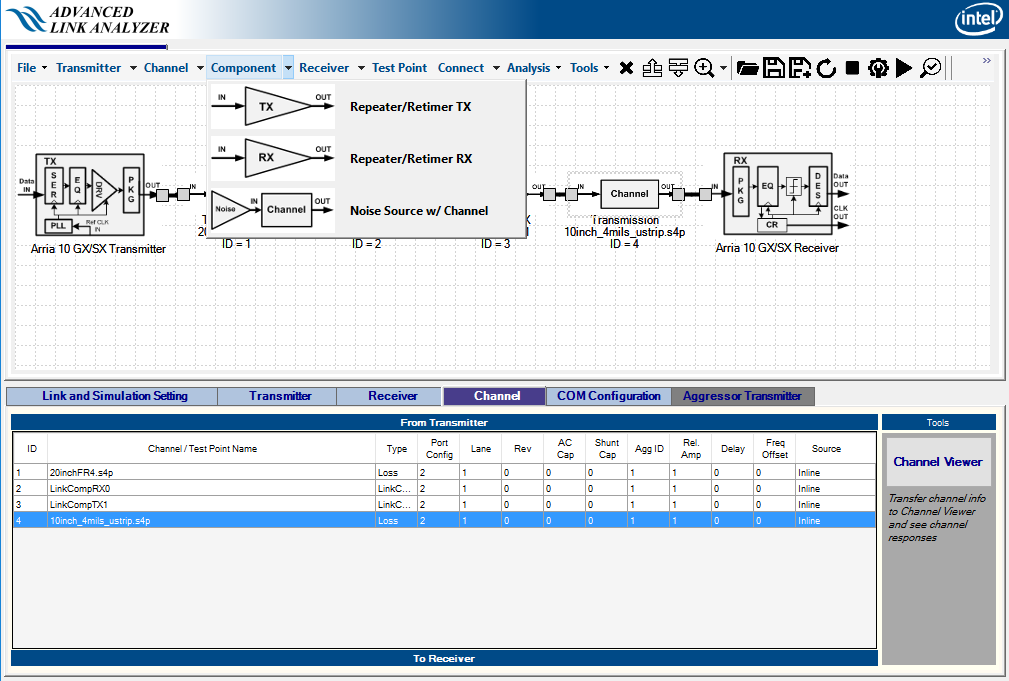Click the open folder icon
The width and height of the screenshot is (1009, 681).
(747, 68)
